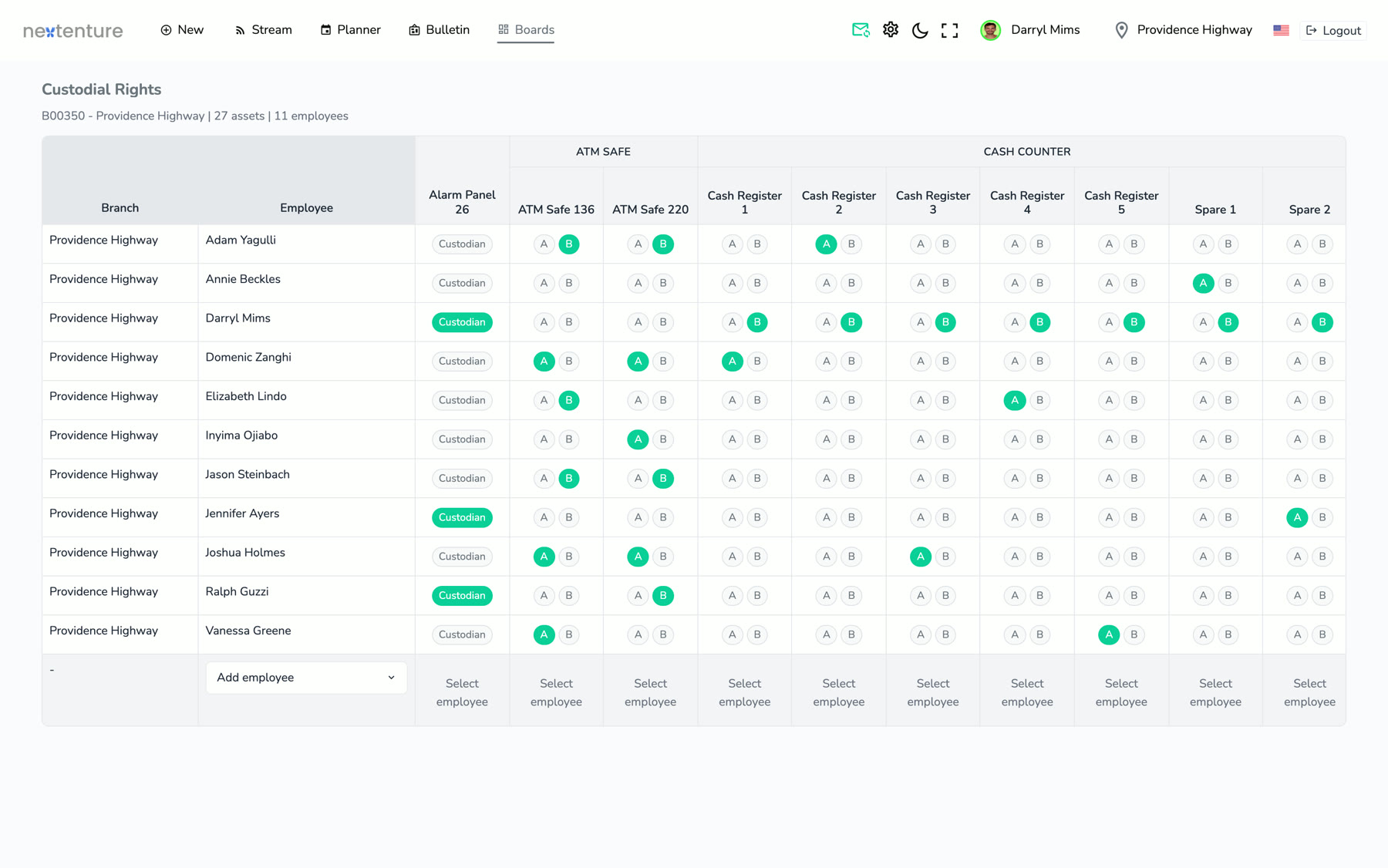The height and width of the screenshot is (868, 1388).
Task: Toggle Custodian for Ralph Guzzi
Action: point(462,596)
